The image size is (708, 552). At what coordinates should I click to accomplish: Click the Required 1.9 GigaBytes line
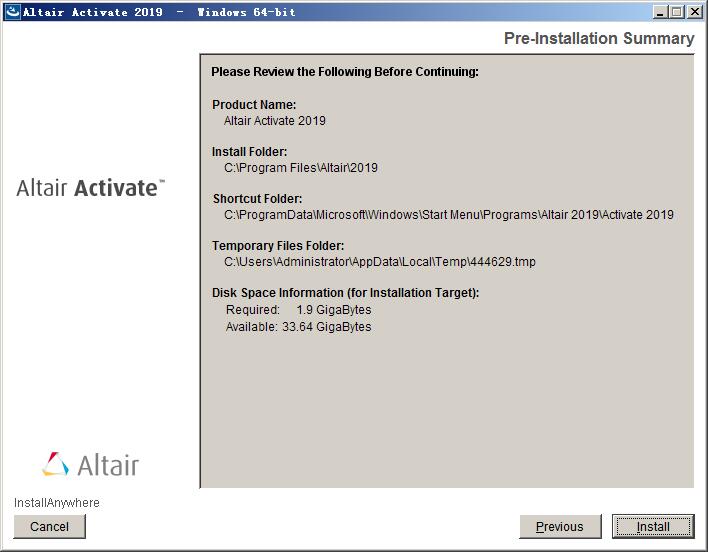[x=298, y=310]
